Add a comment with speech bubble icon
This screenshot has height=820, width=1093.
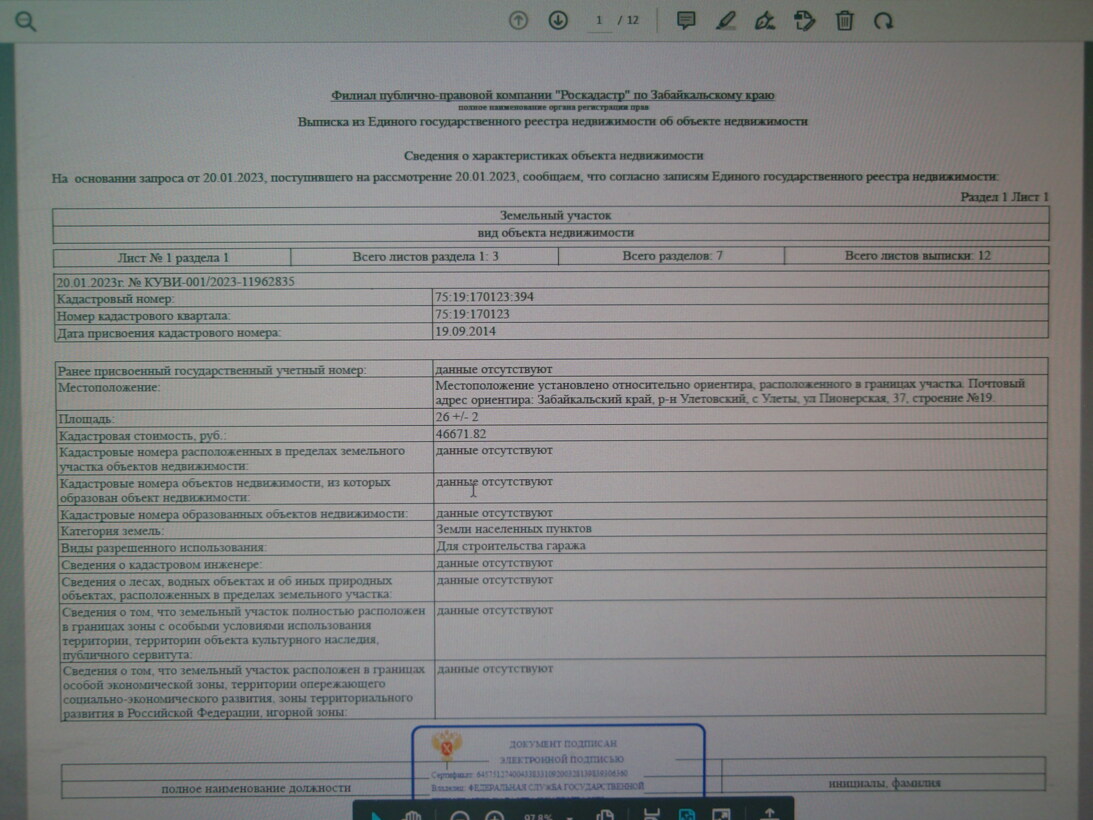click(686, 21)
